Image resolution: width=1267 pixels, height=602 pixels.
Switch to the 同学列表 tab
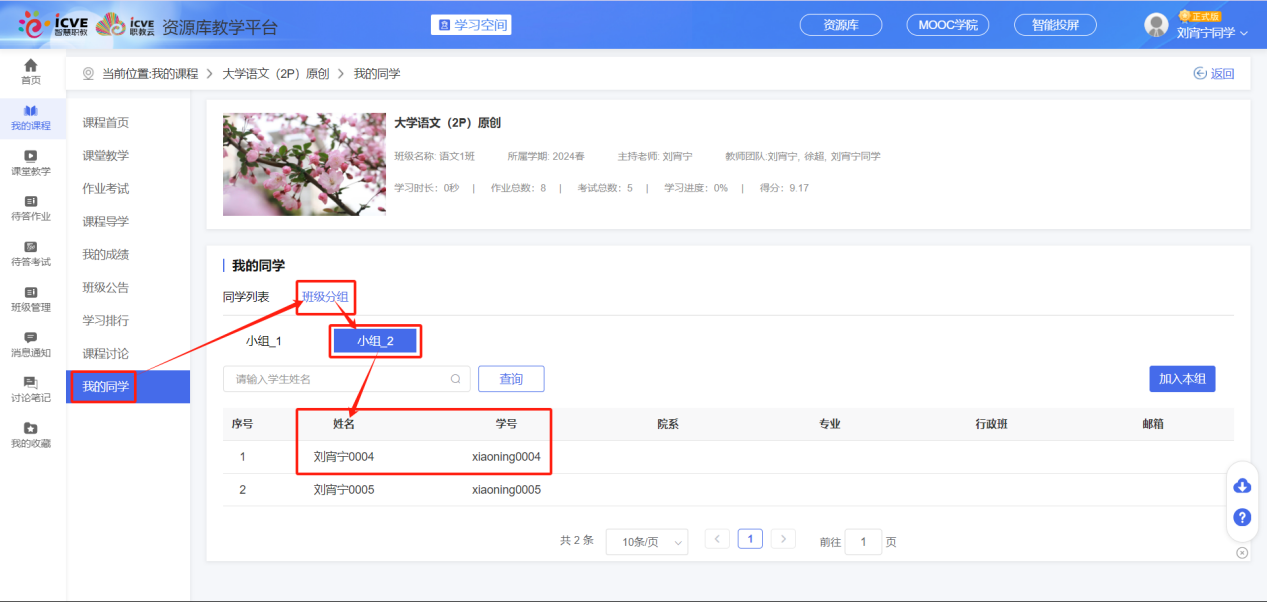246,296
